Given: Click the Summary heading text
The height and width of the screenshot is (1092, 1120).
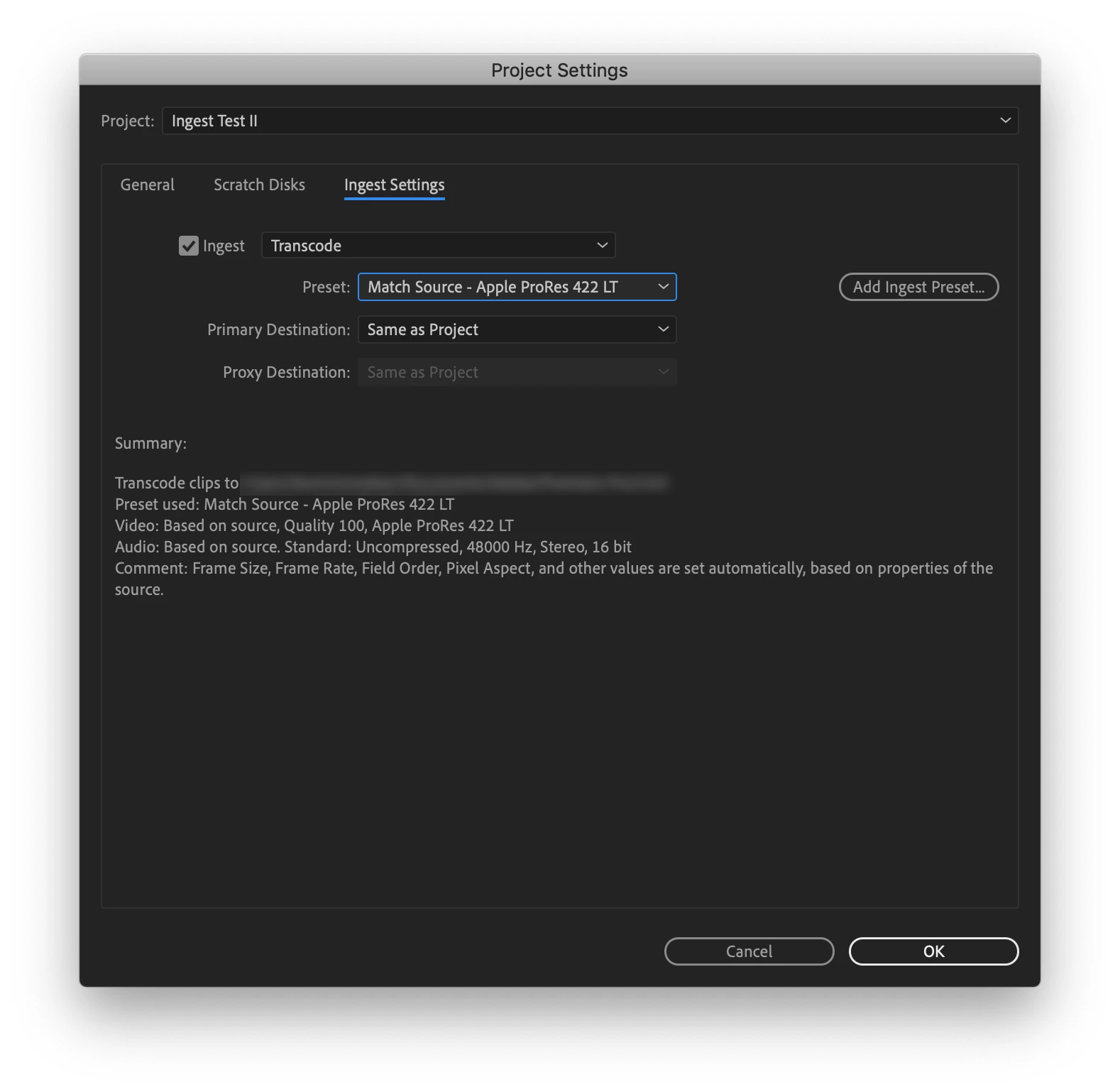Looking at the screenshot, I should click(150, 443).
